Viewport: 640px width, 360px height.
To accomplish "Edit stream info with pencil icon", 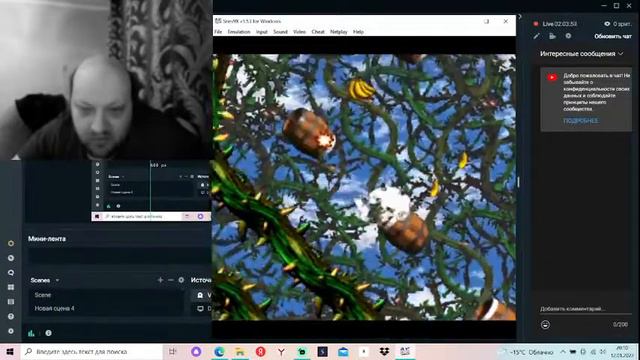I will pyautogui.click(x=537, y=36).
